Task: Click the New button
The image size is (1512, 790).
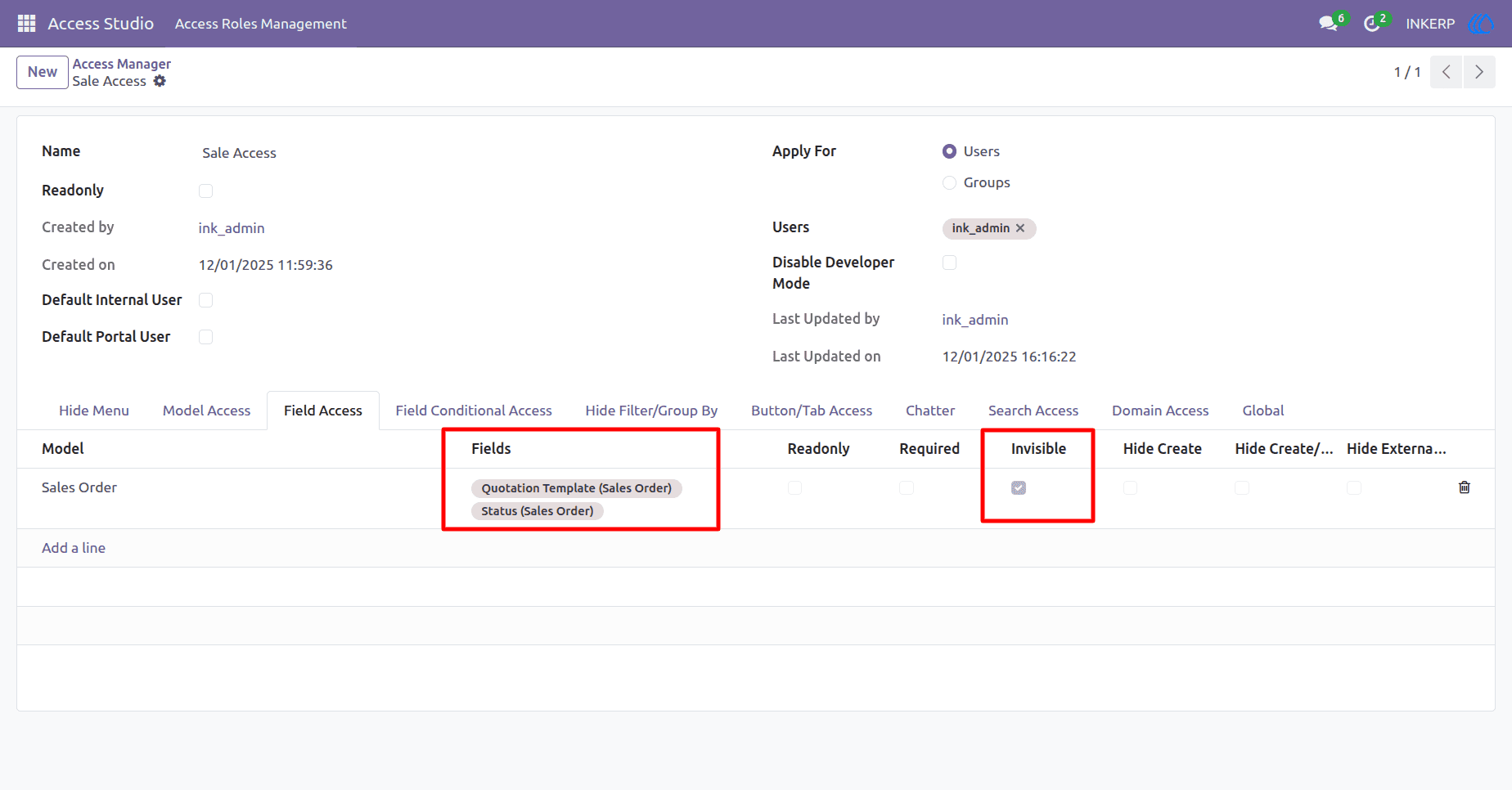Action: (43, 72)
